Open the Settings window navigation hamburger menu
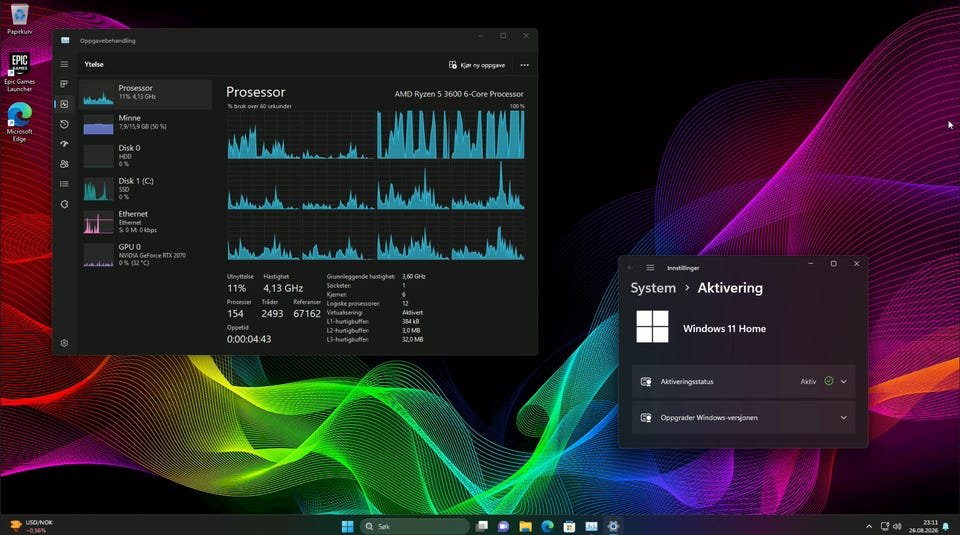Viewport: 960px width, 535px height. click(x=650, y=268)
